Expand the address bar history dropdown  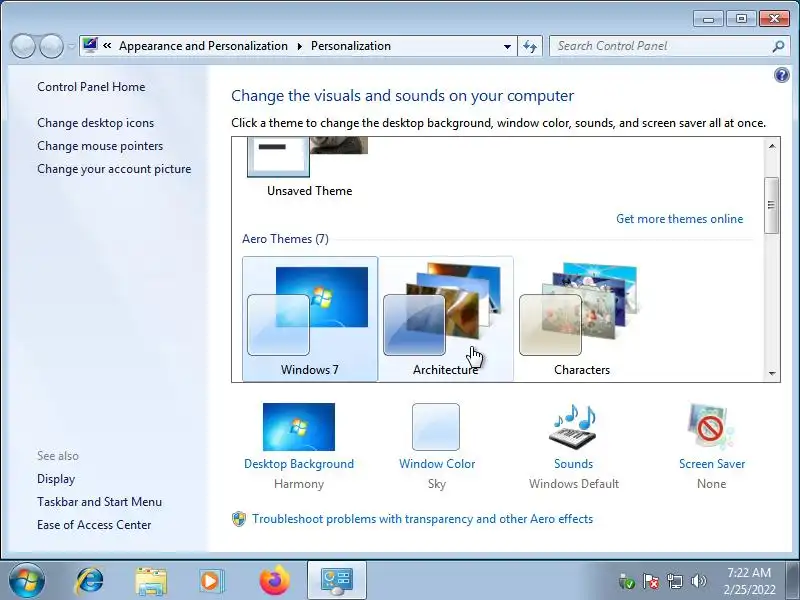tap(507, 46)
